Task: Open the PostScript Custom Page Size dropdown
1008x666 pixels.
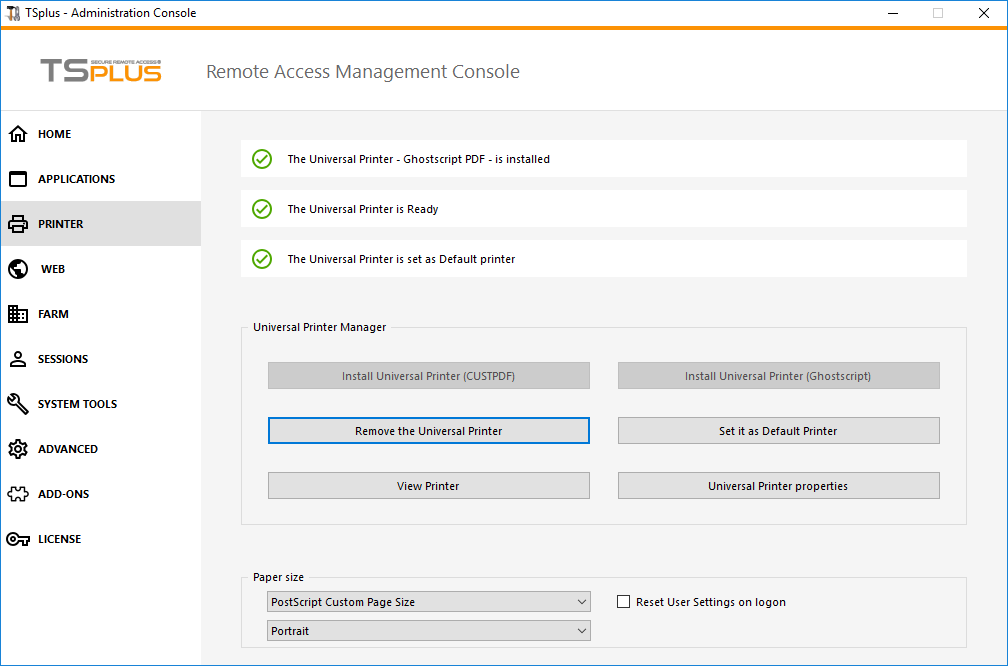Action: 428,601
